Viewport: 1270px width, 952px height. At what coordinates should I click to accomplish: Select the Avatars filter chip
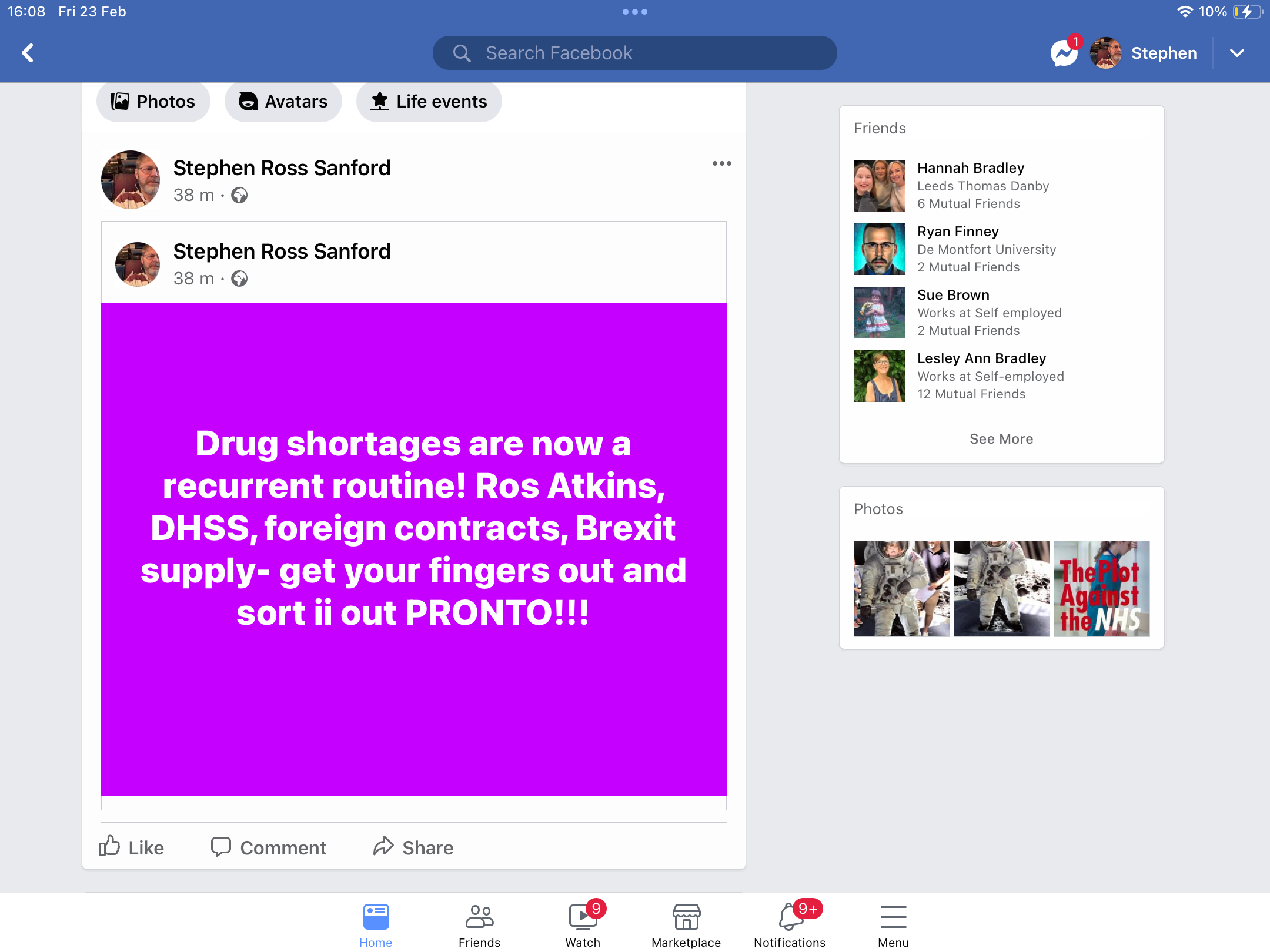coord(283,102)
